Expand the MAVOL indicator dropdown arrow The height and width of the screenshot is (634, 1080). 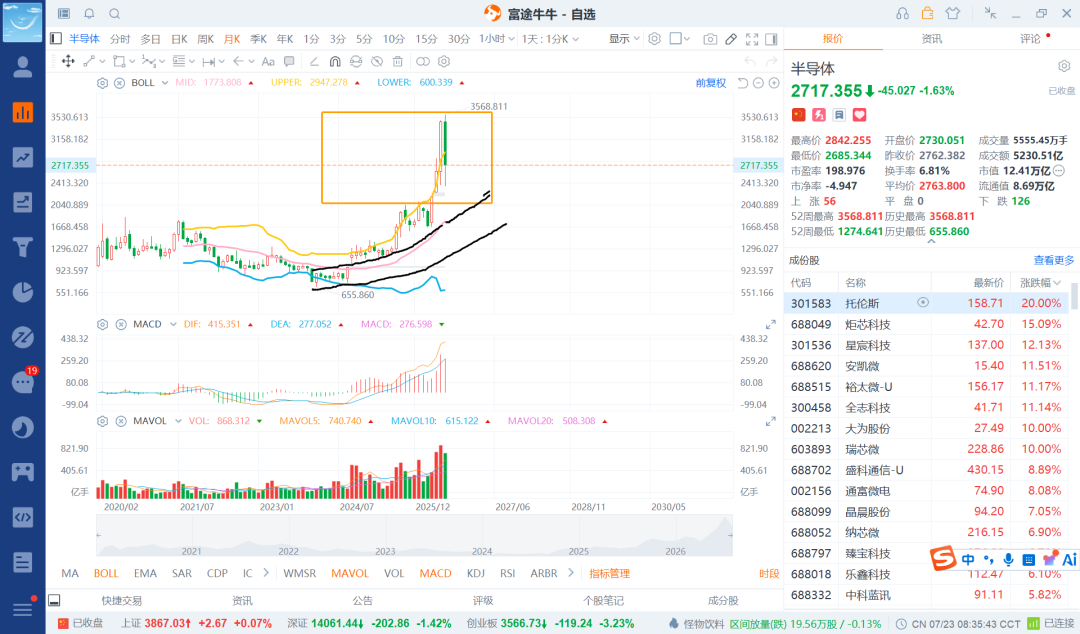pyautogui.click(x=178, y=421)
